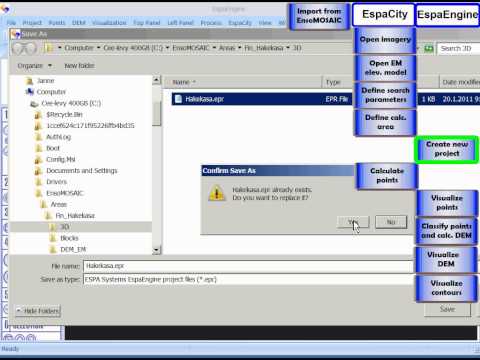Select DEM_EM folder in tree
The image size is (480, 360).
[73, 249]
